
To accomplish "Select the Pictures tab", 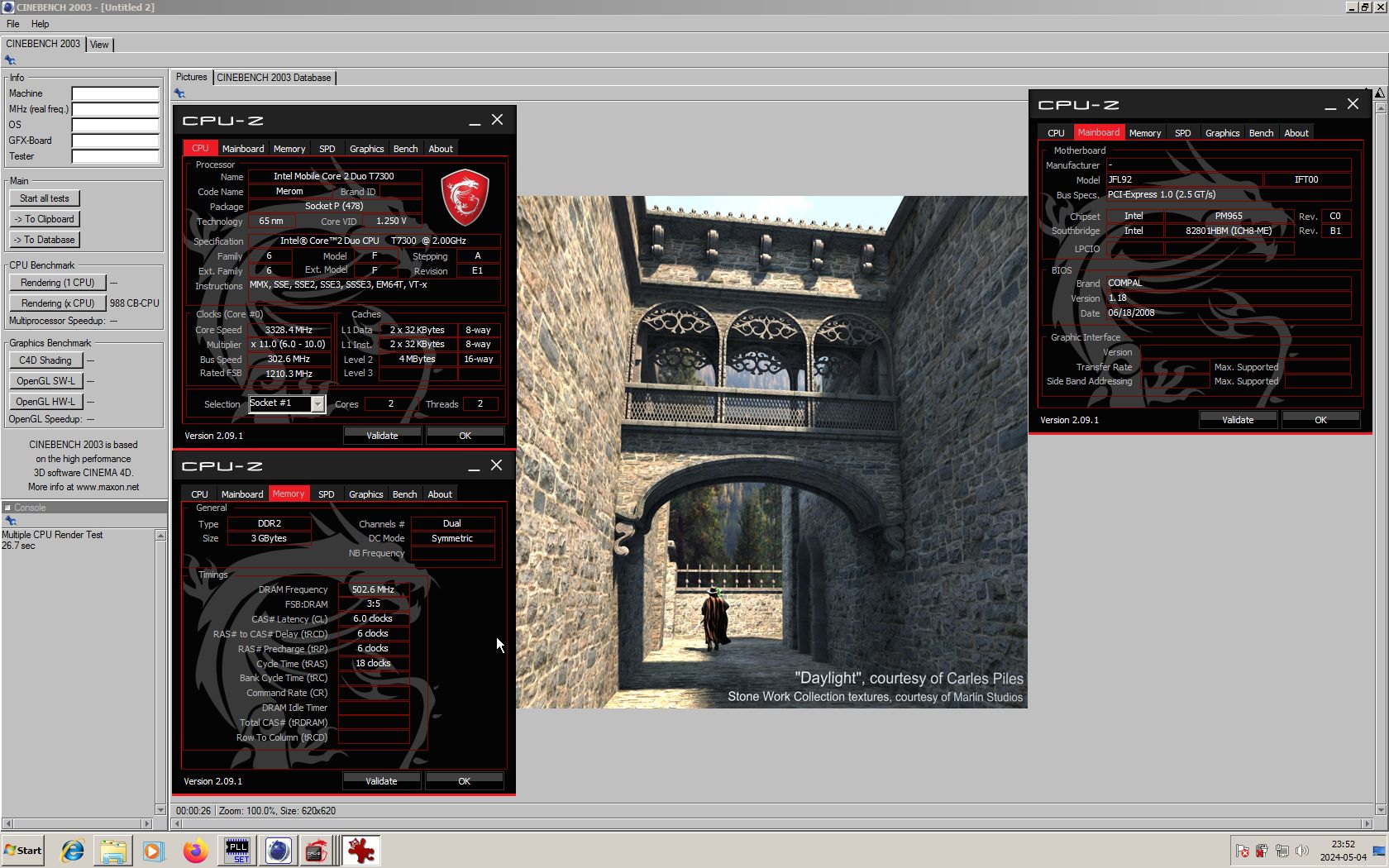I will pos(192,77).
